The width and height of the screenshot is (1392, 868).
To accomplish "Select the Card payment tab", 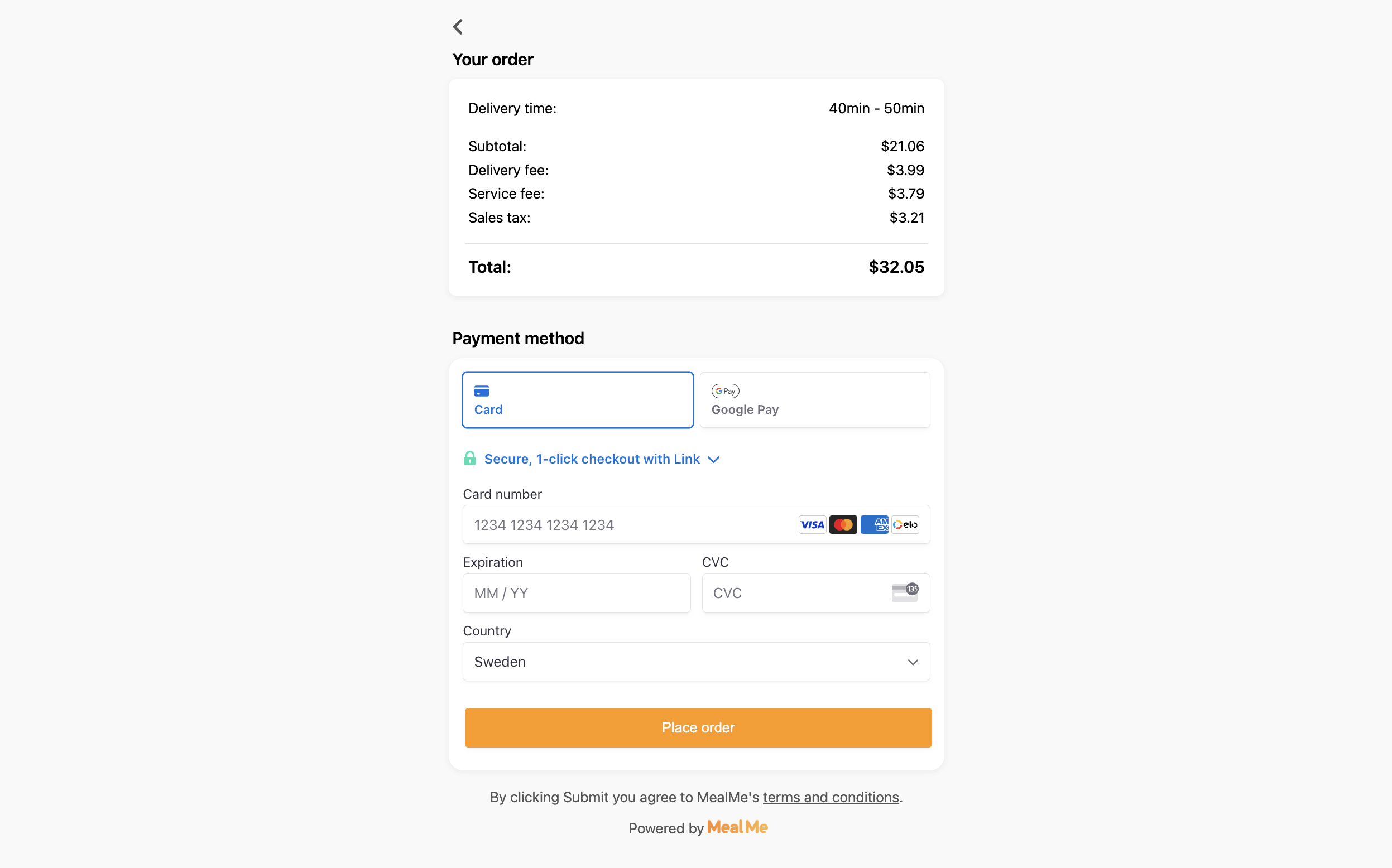I will coord(578,399).
